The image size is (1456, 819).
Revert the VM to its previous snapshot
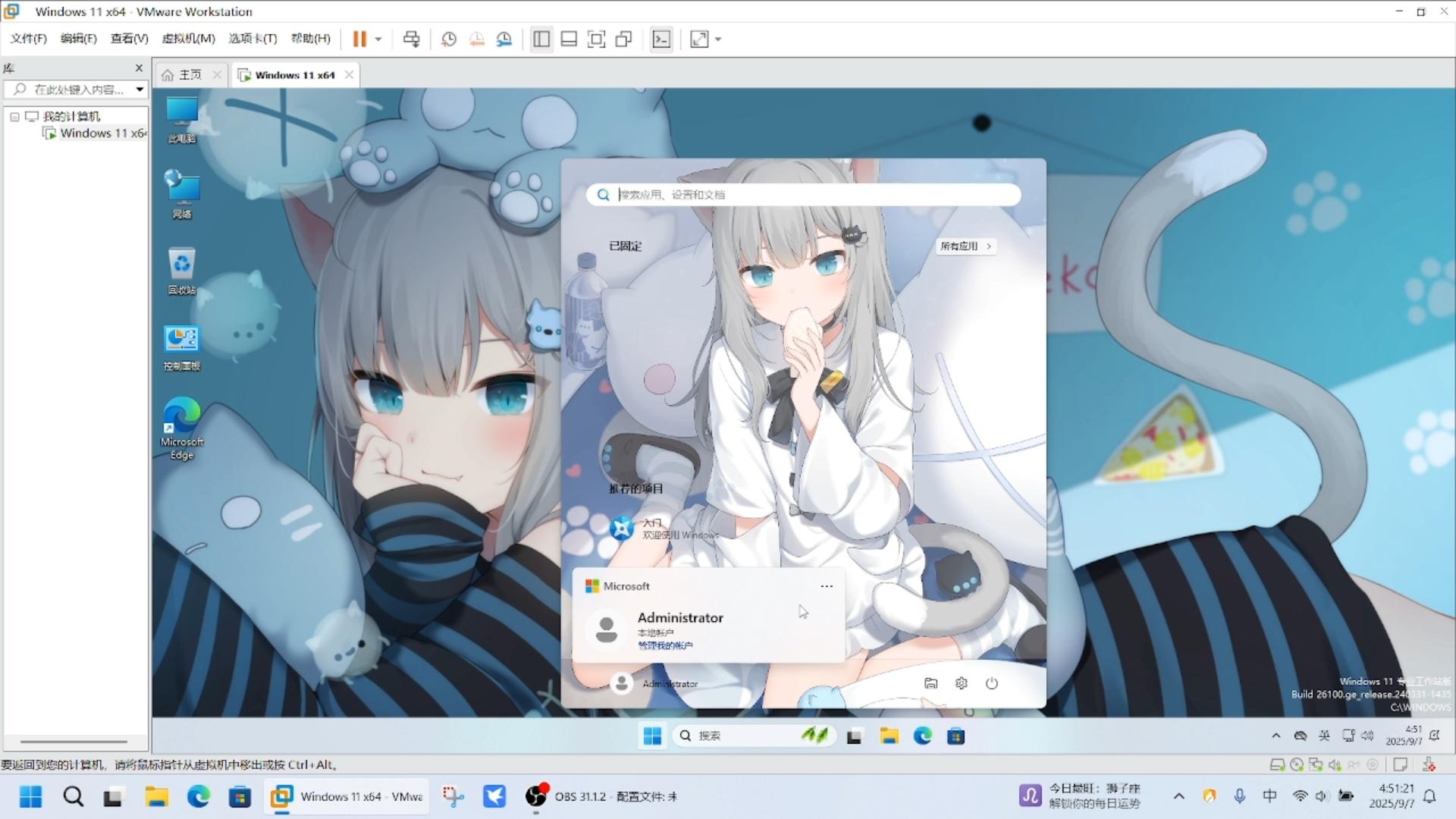click(x=477, y=39)
